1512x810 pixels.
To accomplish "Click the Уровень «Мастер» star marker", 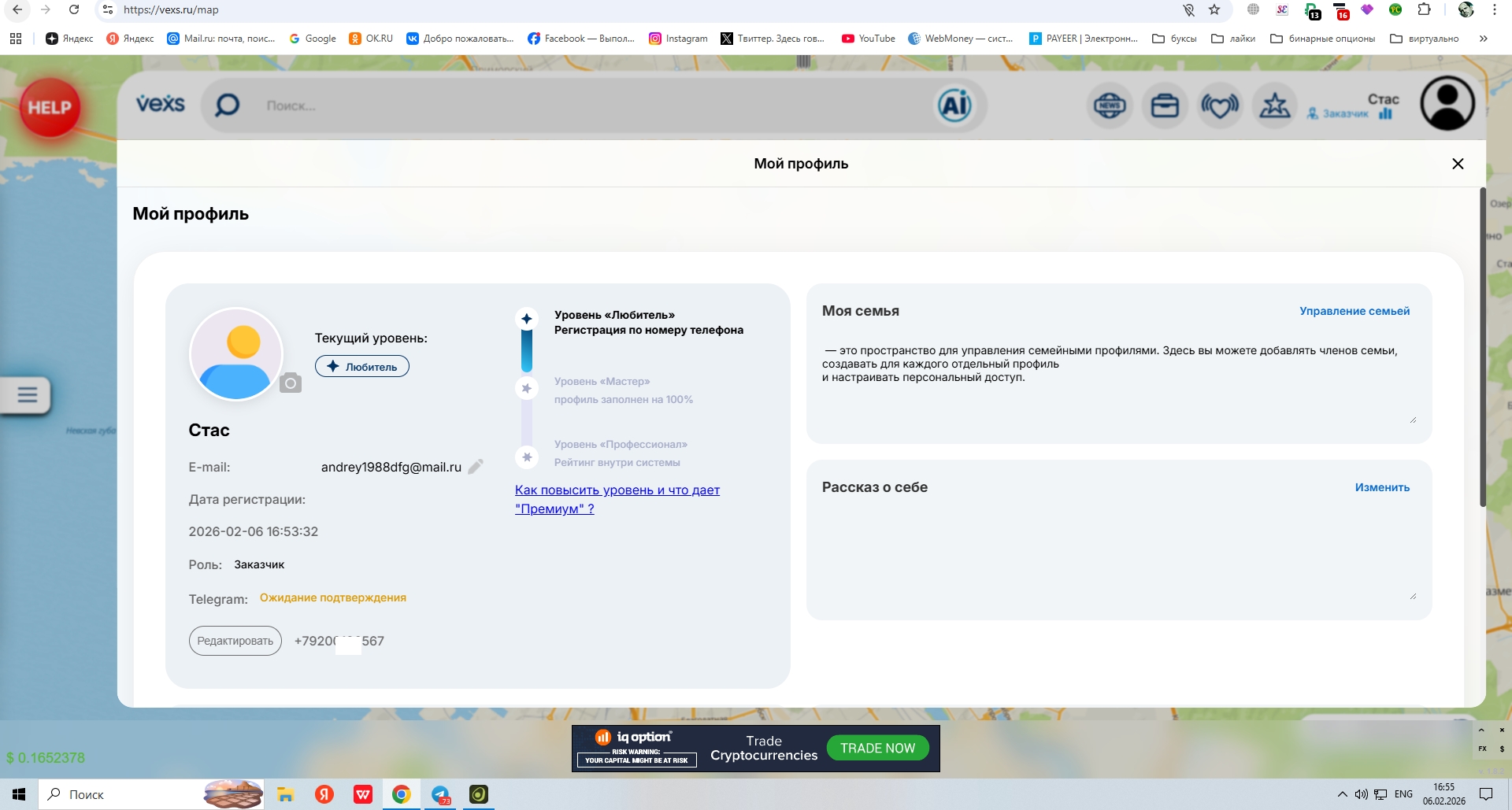I will (x=527, y=388).
